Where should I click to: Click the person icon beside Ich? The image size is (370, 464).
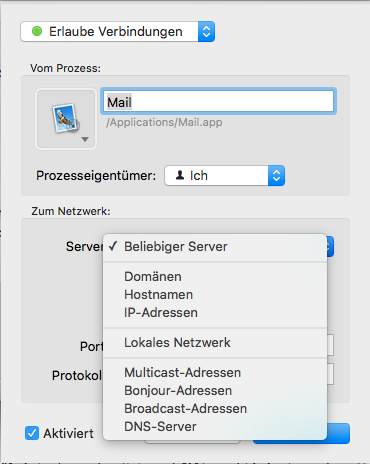(180, 175)
